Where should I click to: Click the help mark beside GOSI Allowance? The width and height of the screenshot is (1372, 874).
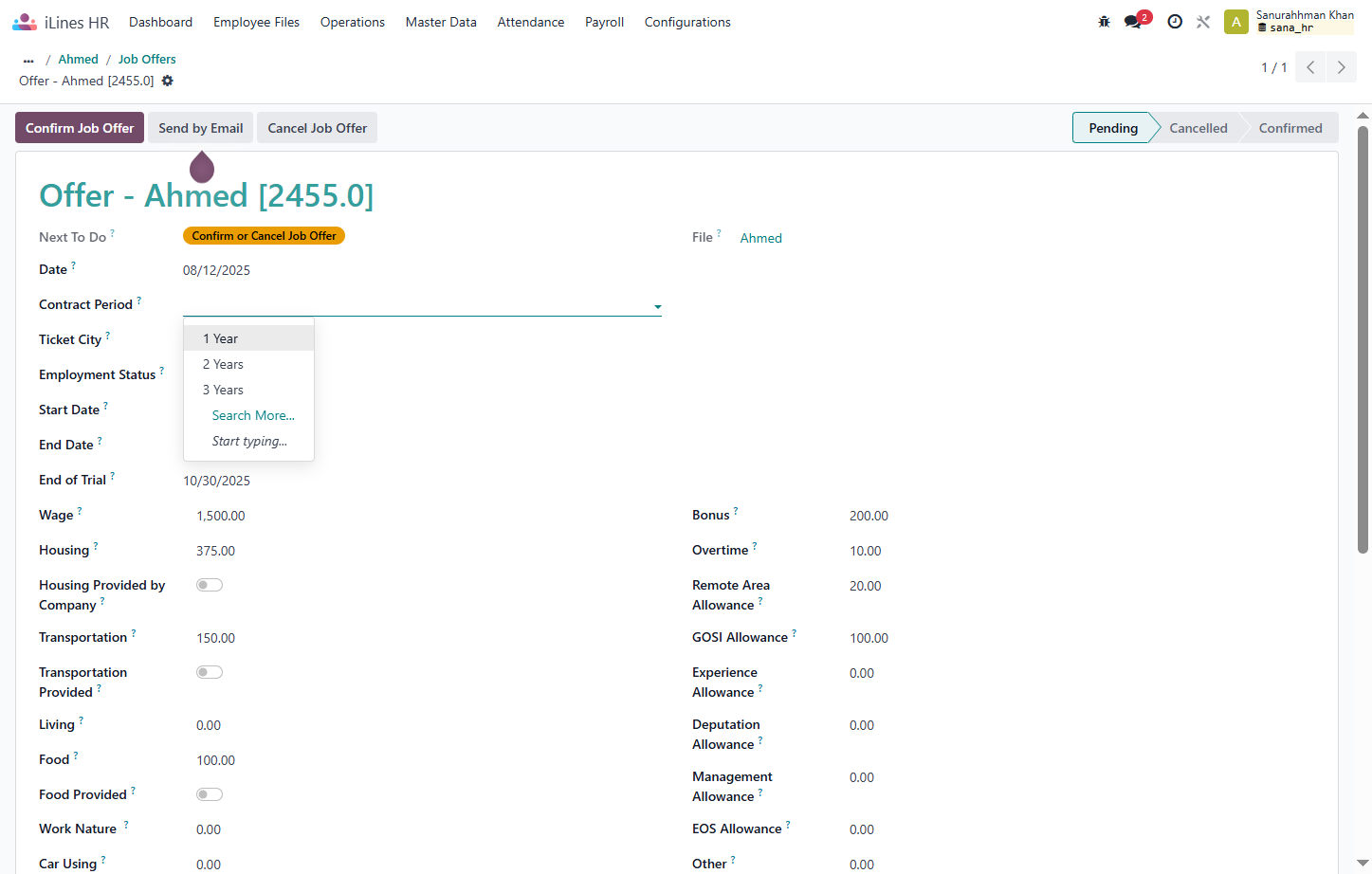click(x=795, y=633)
